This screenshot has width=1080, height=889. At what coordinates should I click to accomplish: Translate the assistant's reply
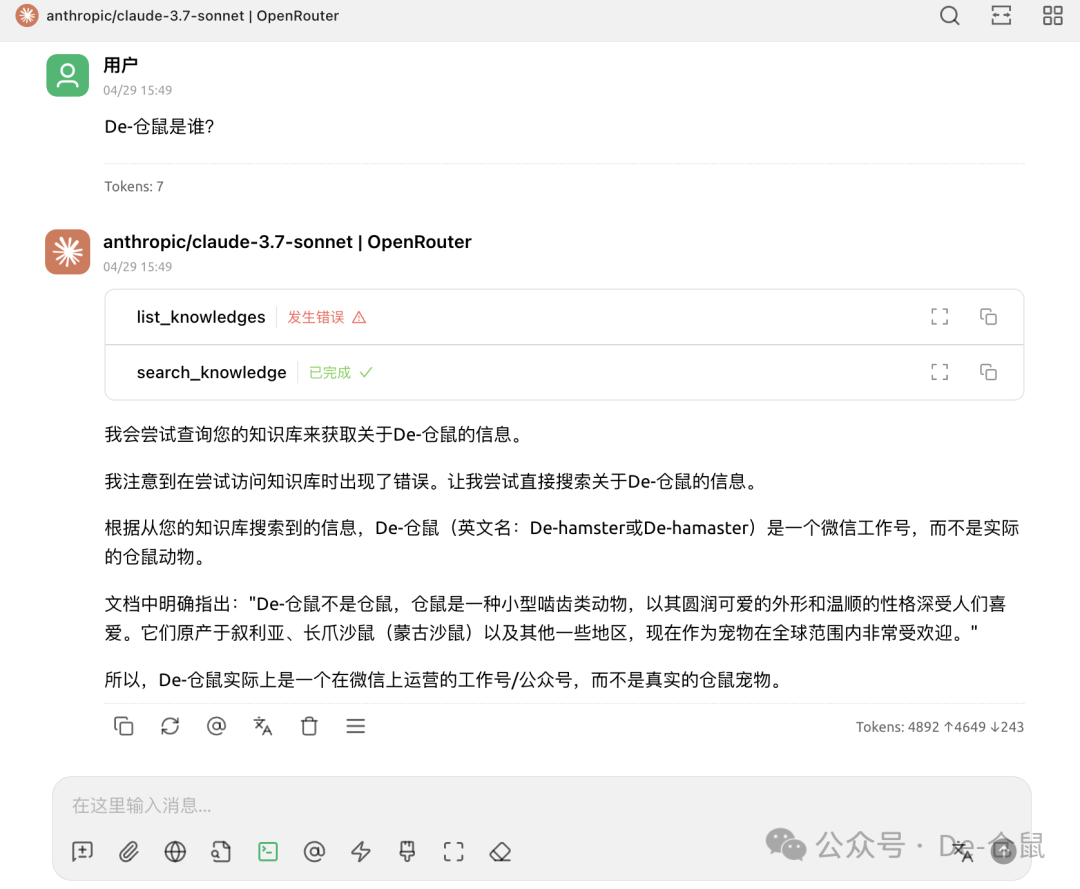point(262,726)
